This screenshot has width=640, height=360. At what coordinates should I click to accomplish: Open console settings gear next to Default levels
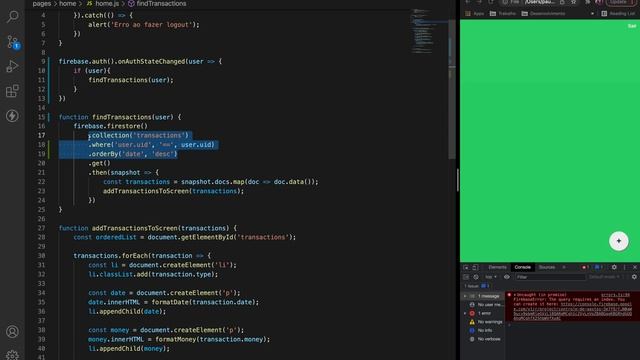click(634, 277)
